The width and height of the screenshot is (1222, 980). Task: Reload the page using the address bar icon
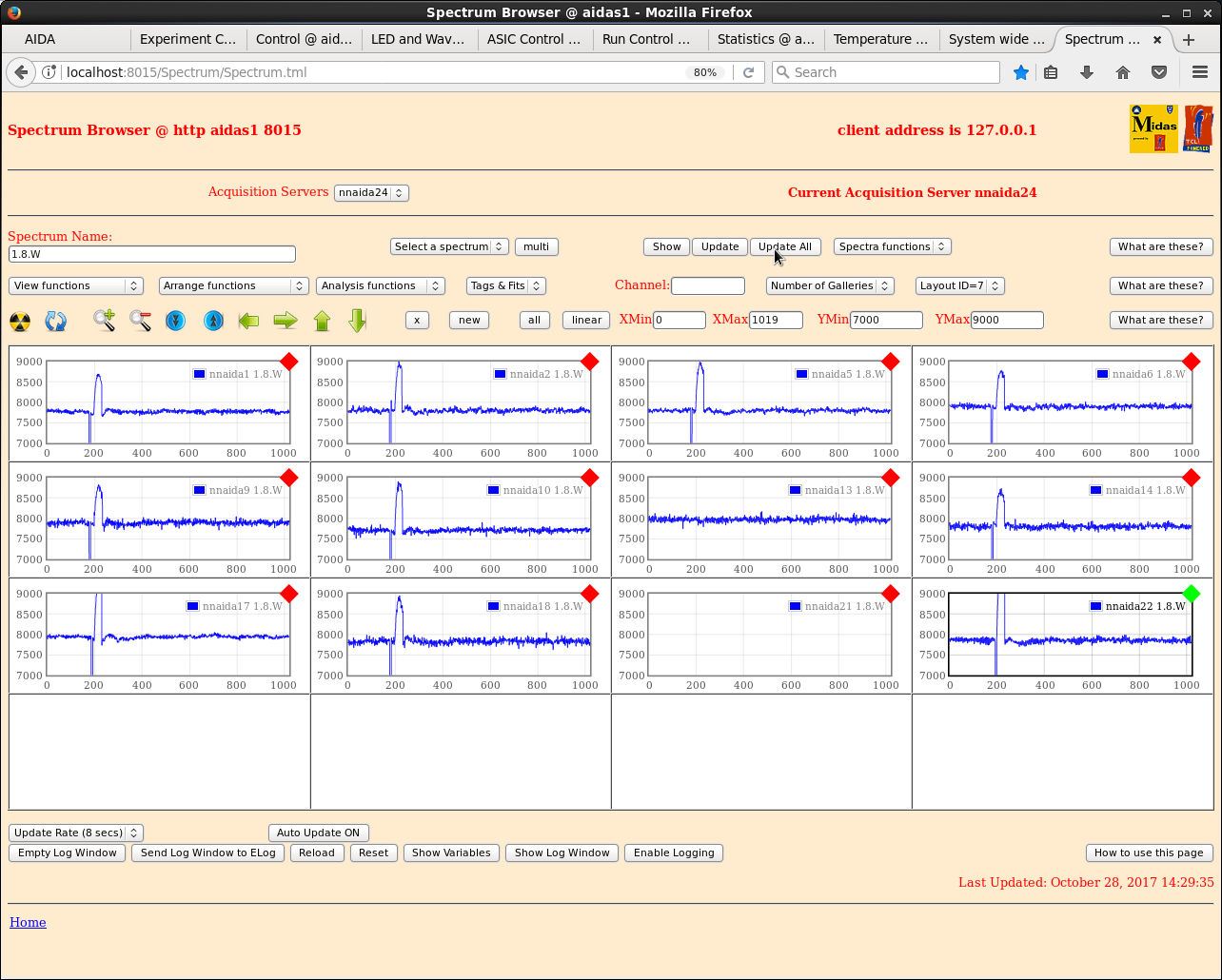click(x=749, y=72)
